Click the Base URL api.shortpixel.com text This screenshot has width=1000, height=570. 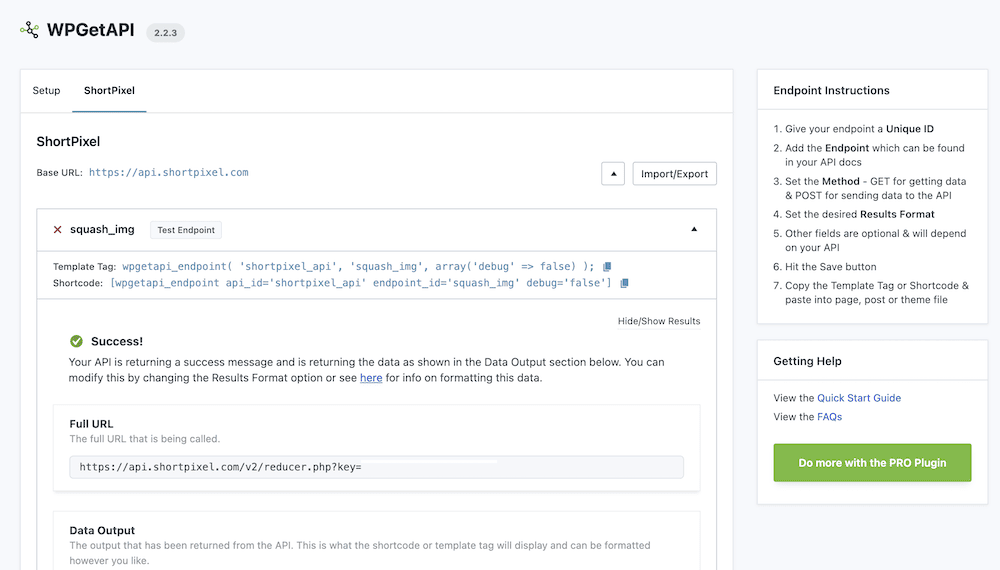168,173
